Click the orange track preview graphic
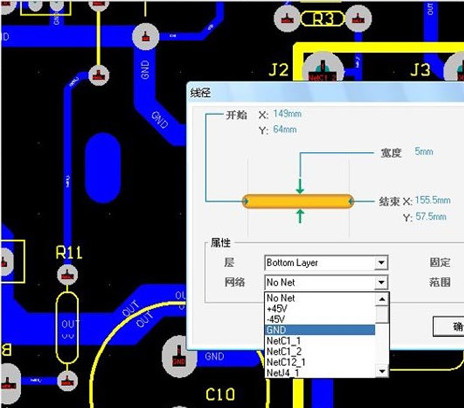Viewport: 464px width, 408px height. click(298, 201)
